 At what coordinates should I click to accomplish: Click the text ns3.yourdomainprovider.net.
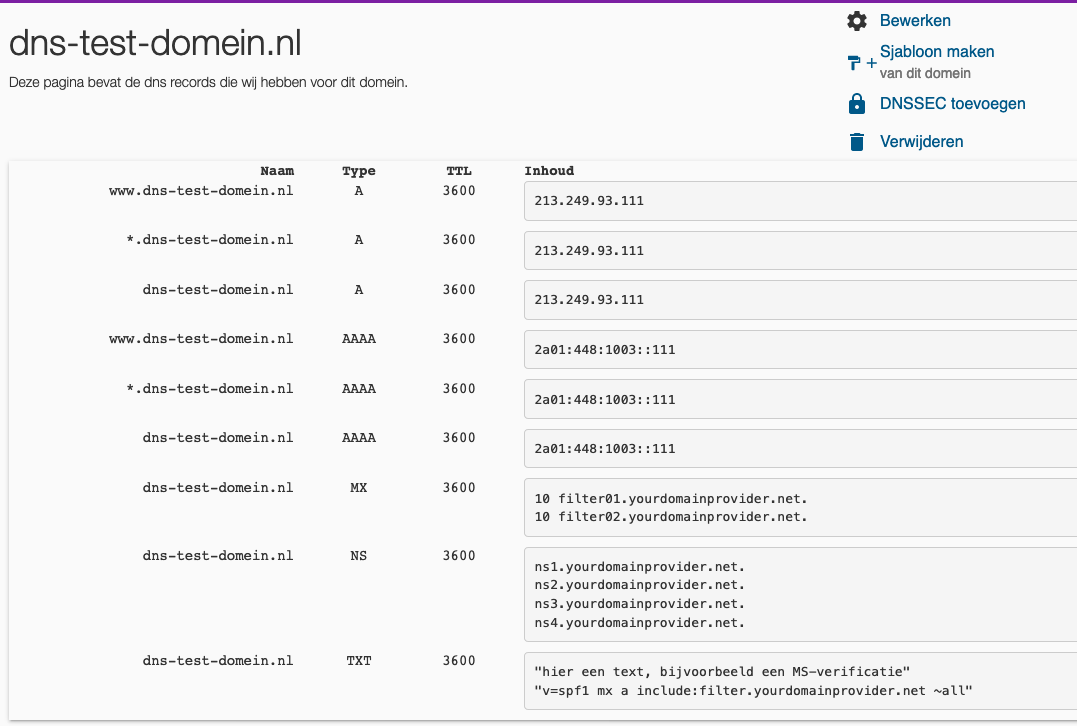639,604
